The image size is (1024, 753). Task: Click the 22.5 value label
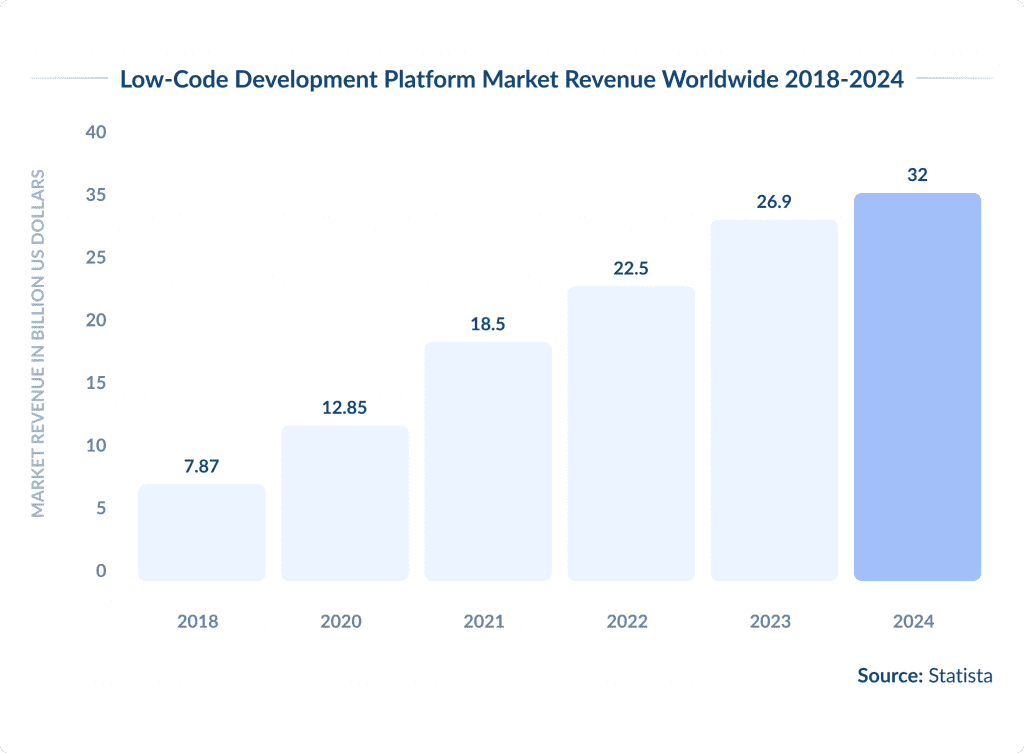(630, 268)
